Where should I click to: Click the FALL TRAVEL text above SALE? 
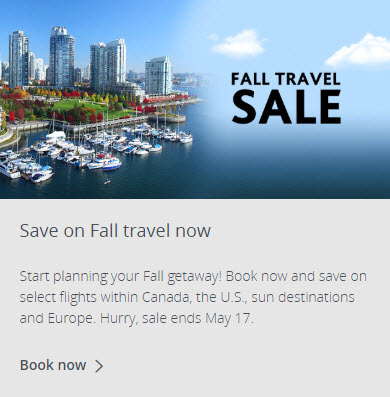pyautogui.click(x=286, y=79)
